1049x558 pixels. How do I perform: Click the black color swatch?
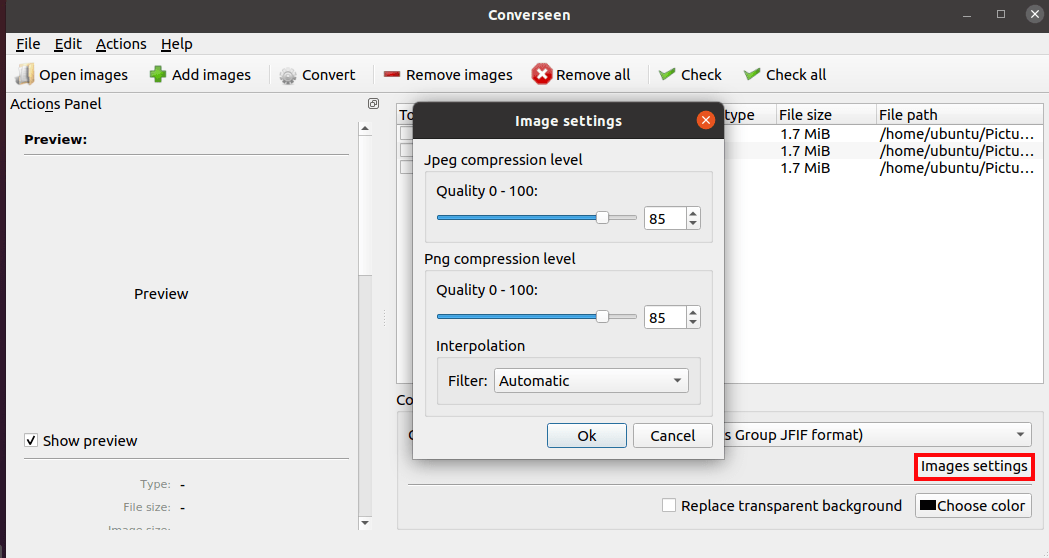(x=927, y=505)
